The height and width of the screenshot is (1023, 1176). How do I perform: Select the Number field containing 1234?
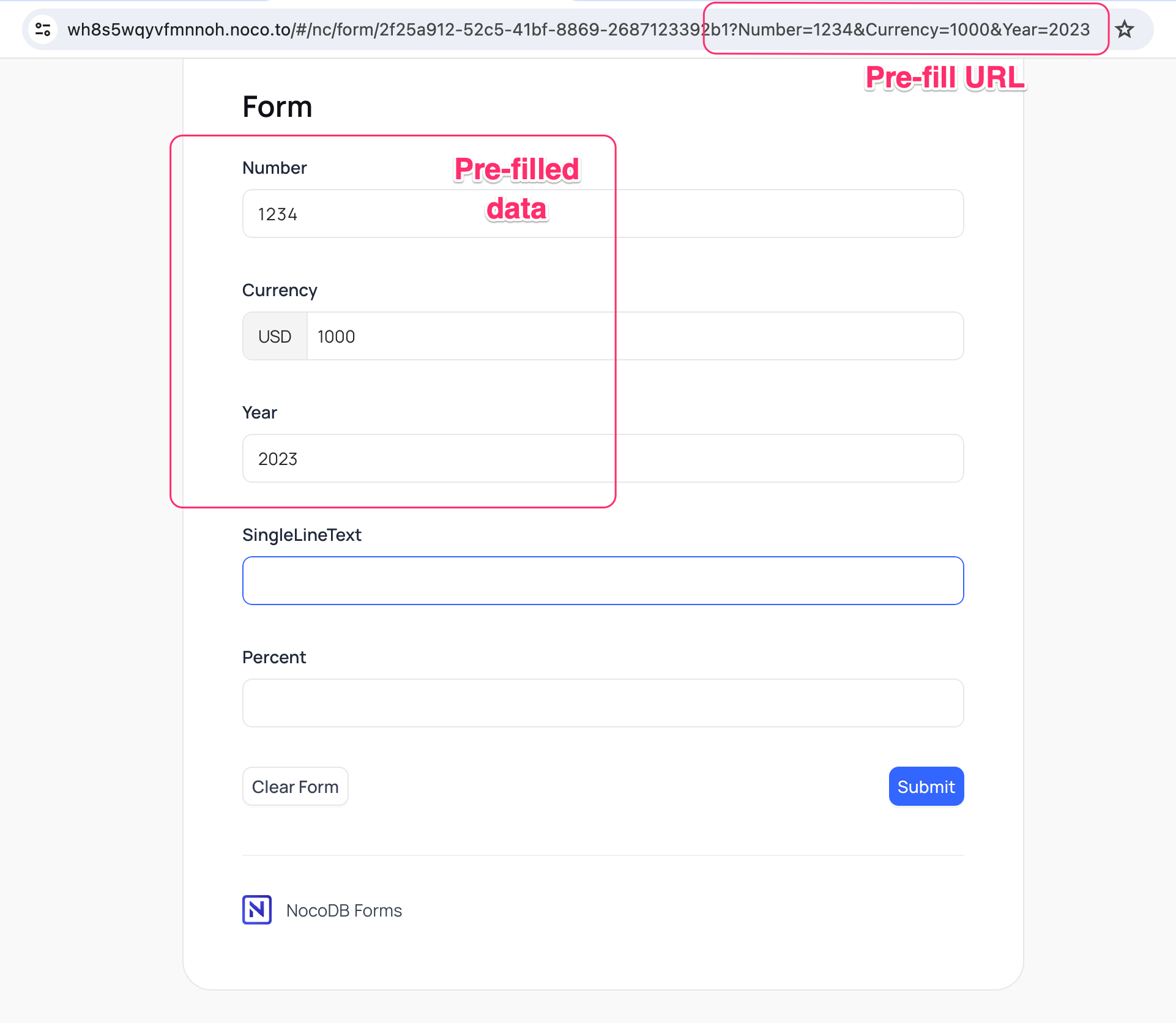(x=603, y=213)
